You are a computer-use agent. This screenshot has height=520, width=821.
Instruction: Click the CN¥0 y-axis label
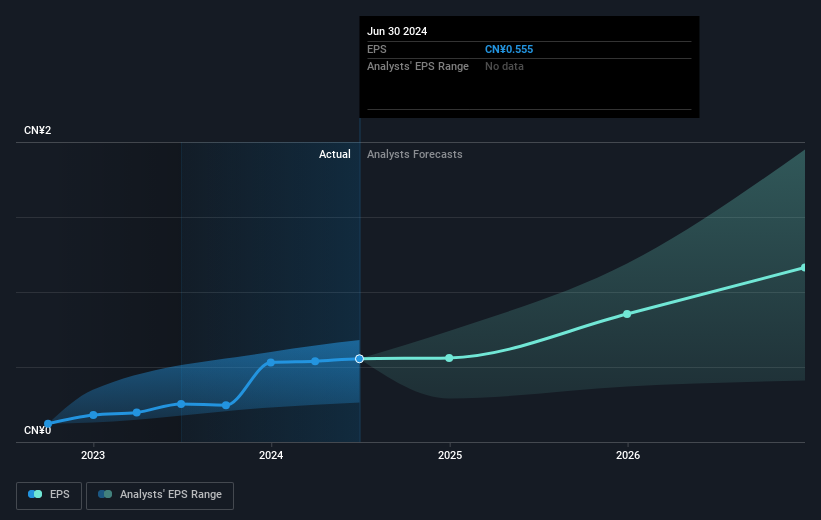(x=38, y=430)
